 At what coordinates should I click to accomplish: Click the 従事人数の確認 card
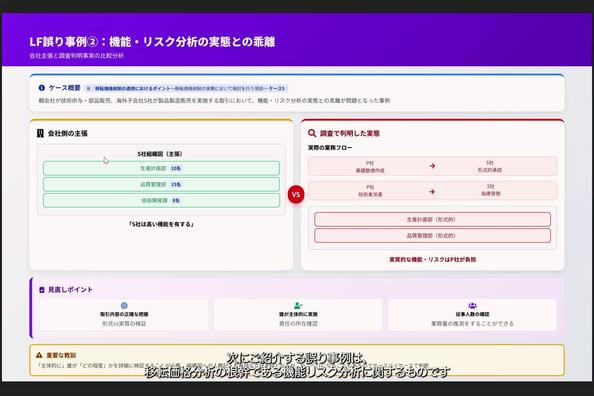tap(472, 315)
